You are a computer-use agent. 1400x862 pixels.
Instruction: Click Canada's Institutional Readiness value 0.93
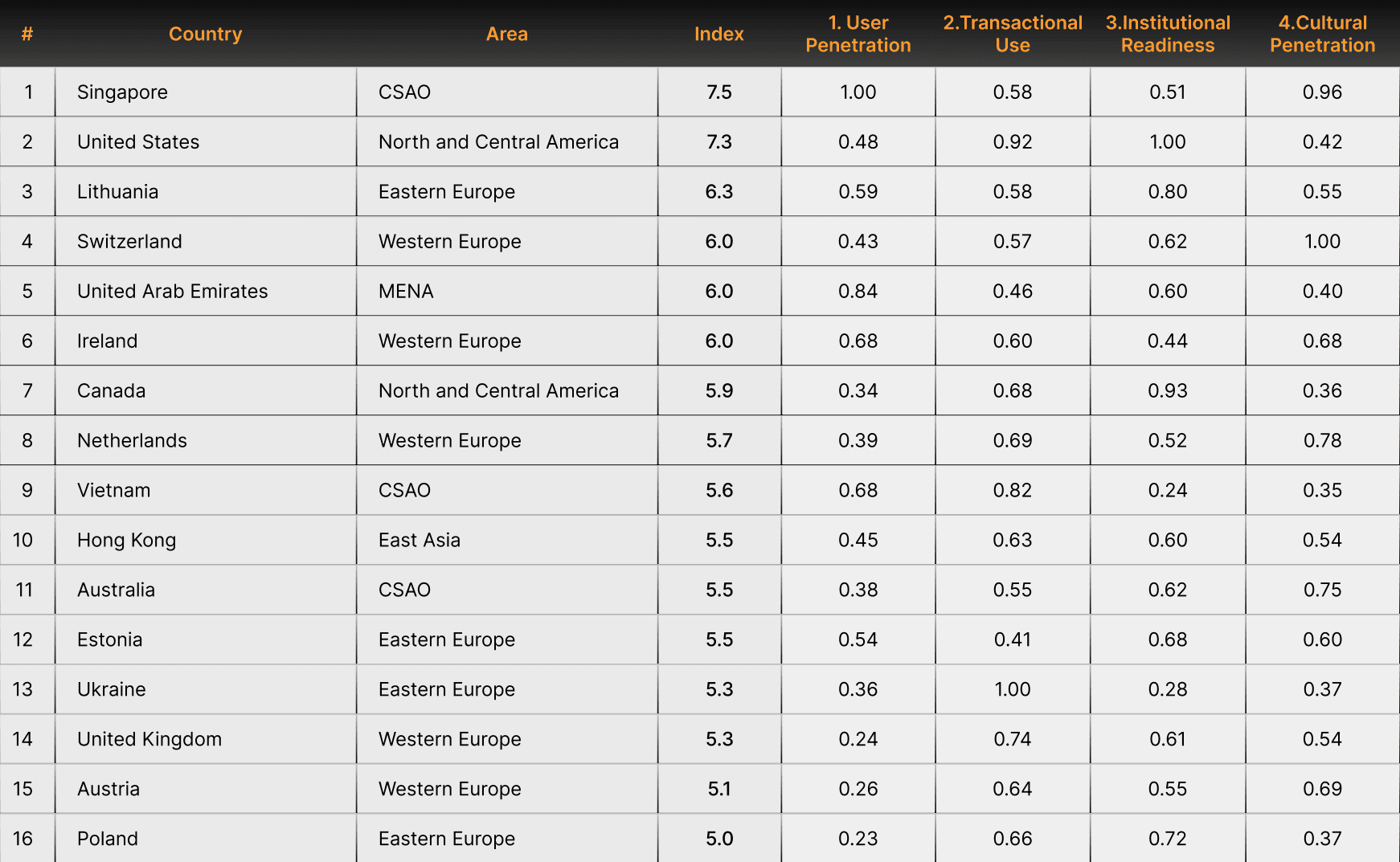(1167, 391)
